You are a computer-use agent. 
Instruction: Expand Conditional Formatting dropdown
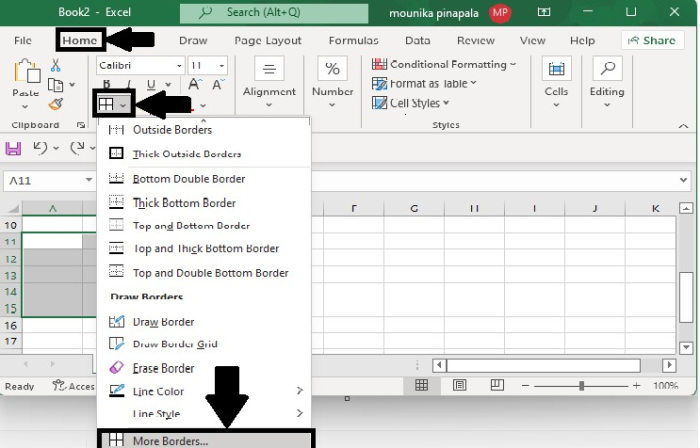point(513,64)
